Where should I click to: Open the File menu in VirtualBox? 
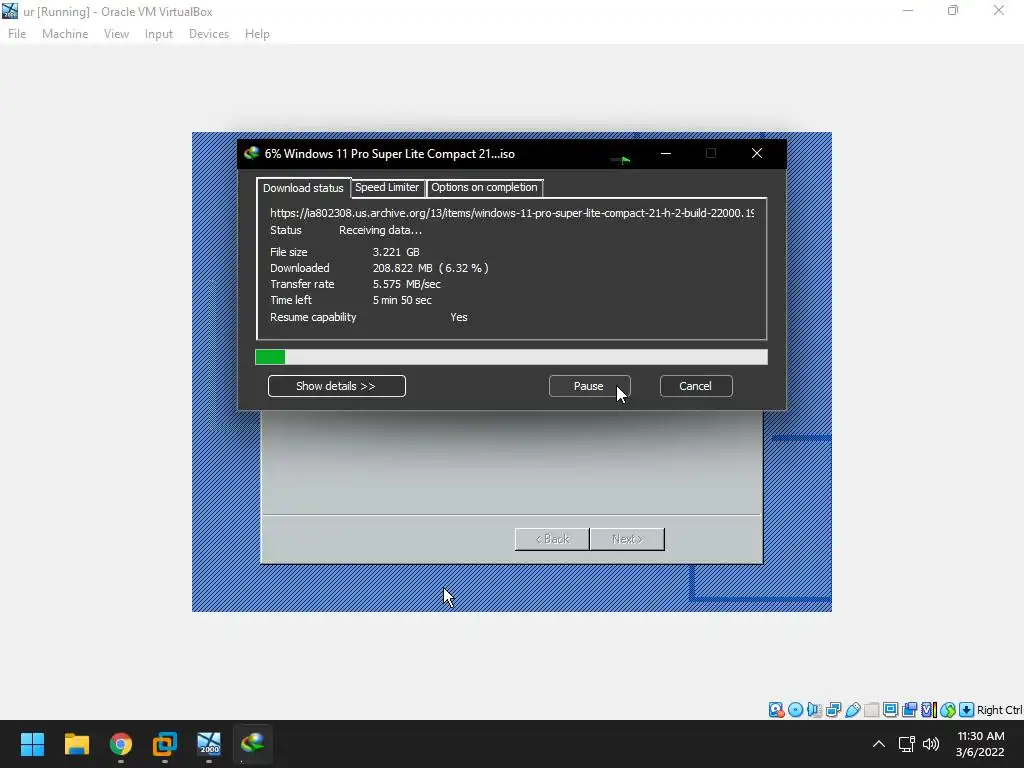(17, 34)
